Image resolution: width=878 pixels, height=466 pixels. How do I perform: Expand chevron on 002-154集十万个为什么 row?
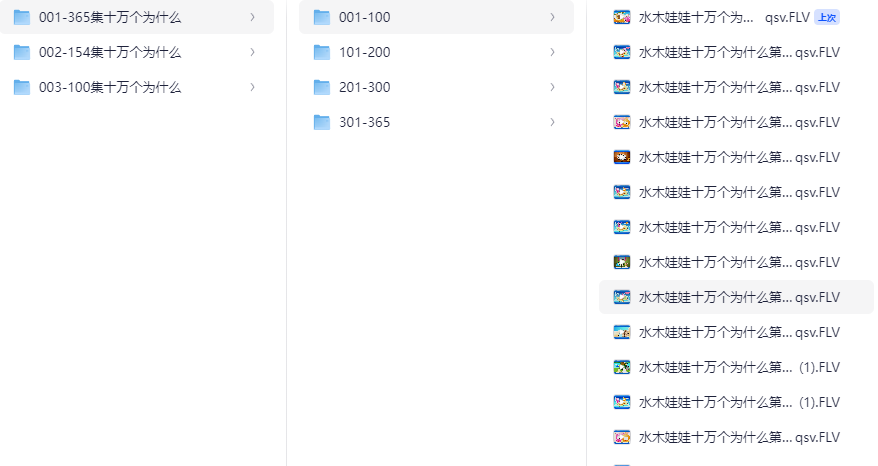click(252, 52)
